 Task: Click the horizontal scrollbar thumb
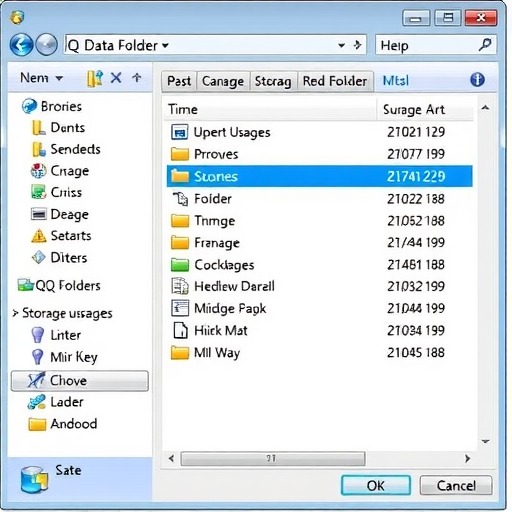(x=273, y=458)
